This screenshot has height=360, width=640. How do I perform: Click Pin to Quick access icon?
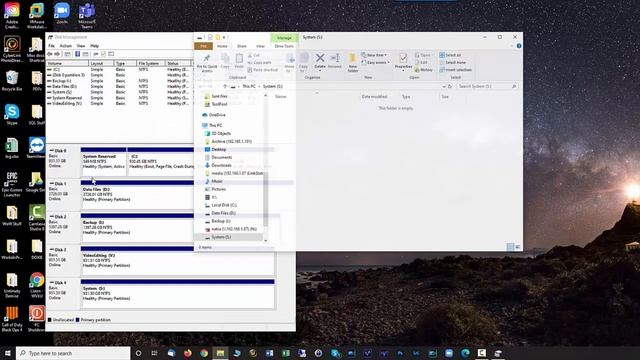point(207,58)
